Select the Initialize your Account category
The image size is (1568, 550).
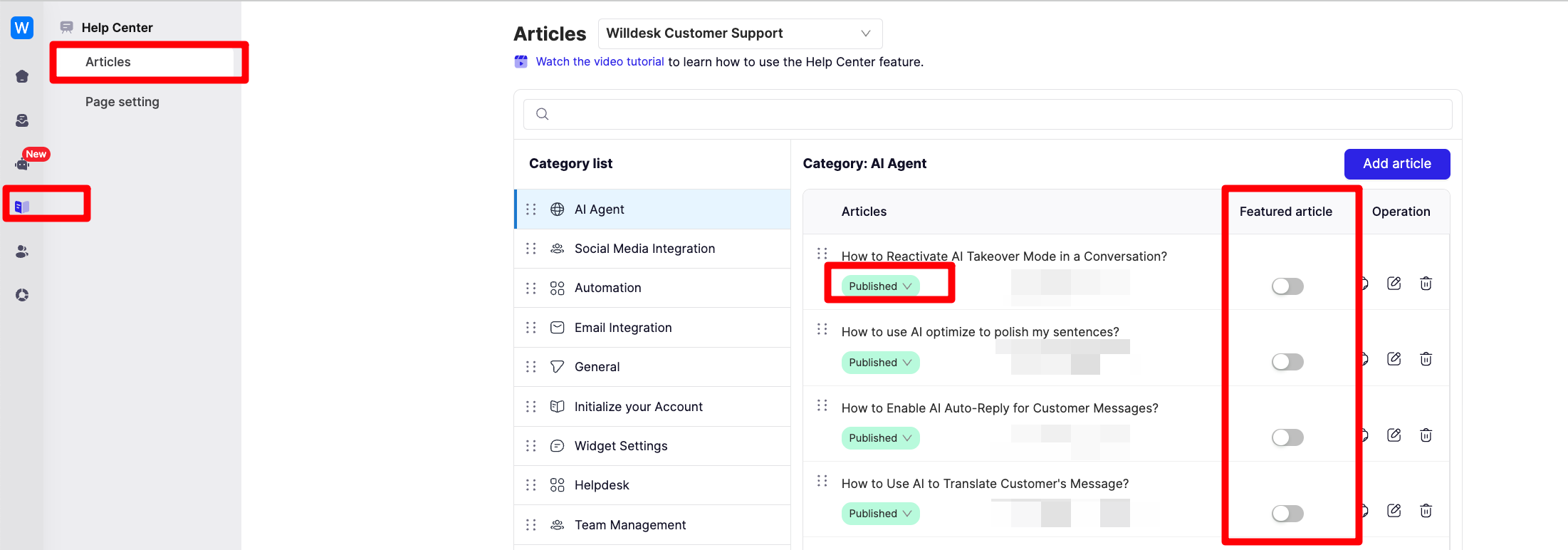coord(652,407)
